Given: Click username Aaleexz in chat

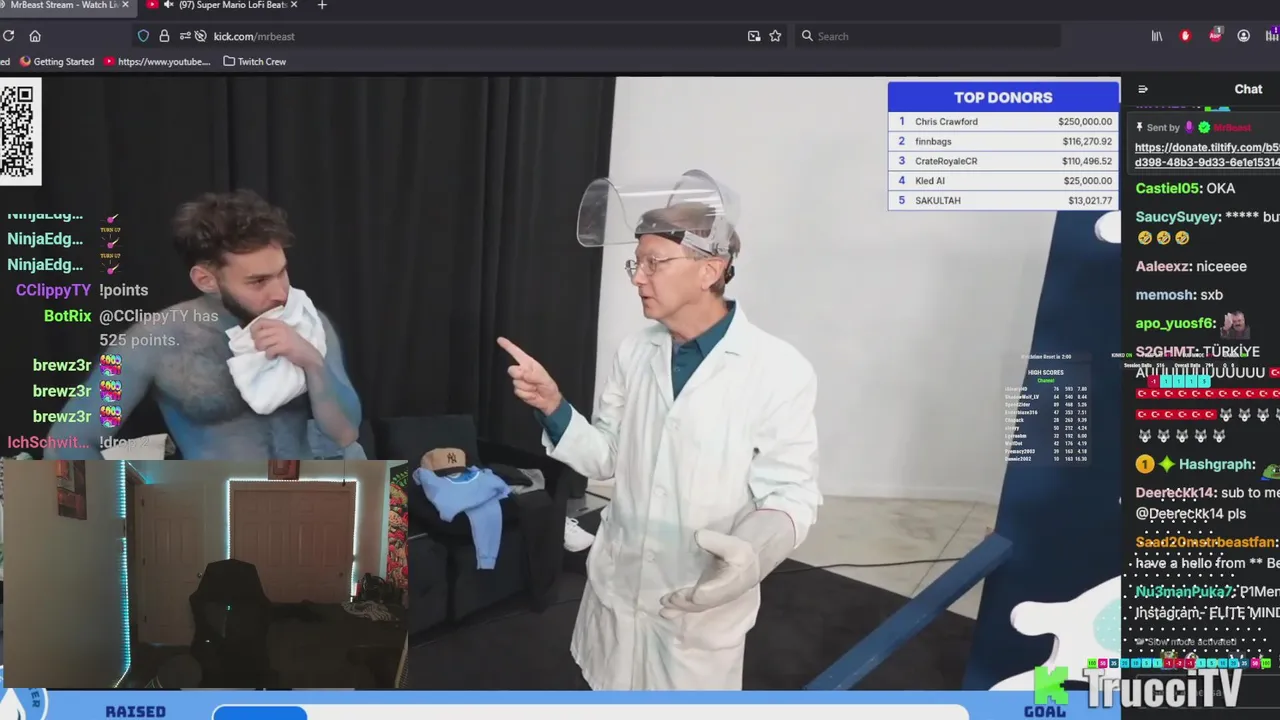Looking at the screenshot, I should point(1163,266).
